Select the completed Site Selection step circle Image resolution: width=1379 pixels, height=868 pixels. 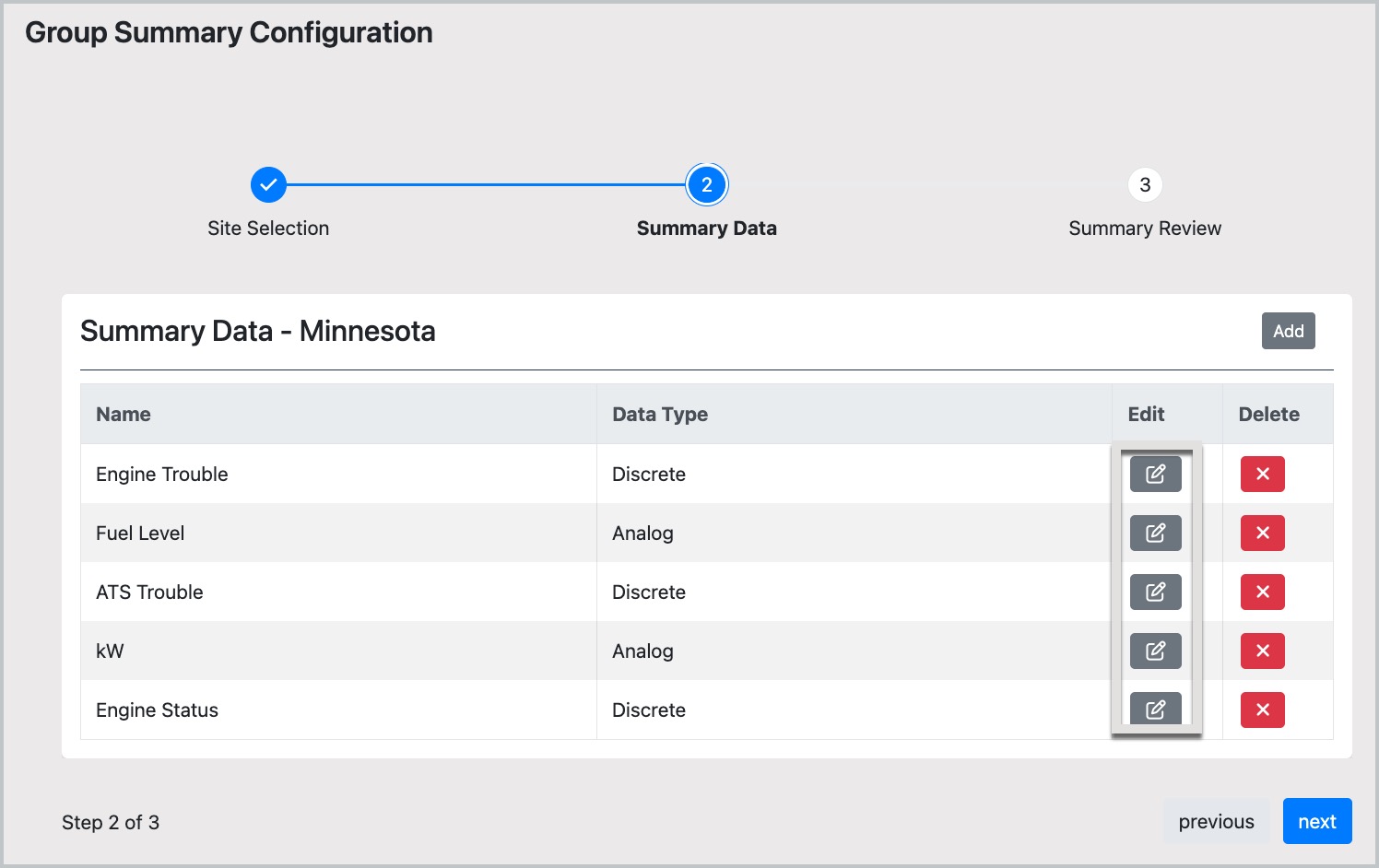[268, 185]
